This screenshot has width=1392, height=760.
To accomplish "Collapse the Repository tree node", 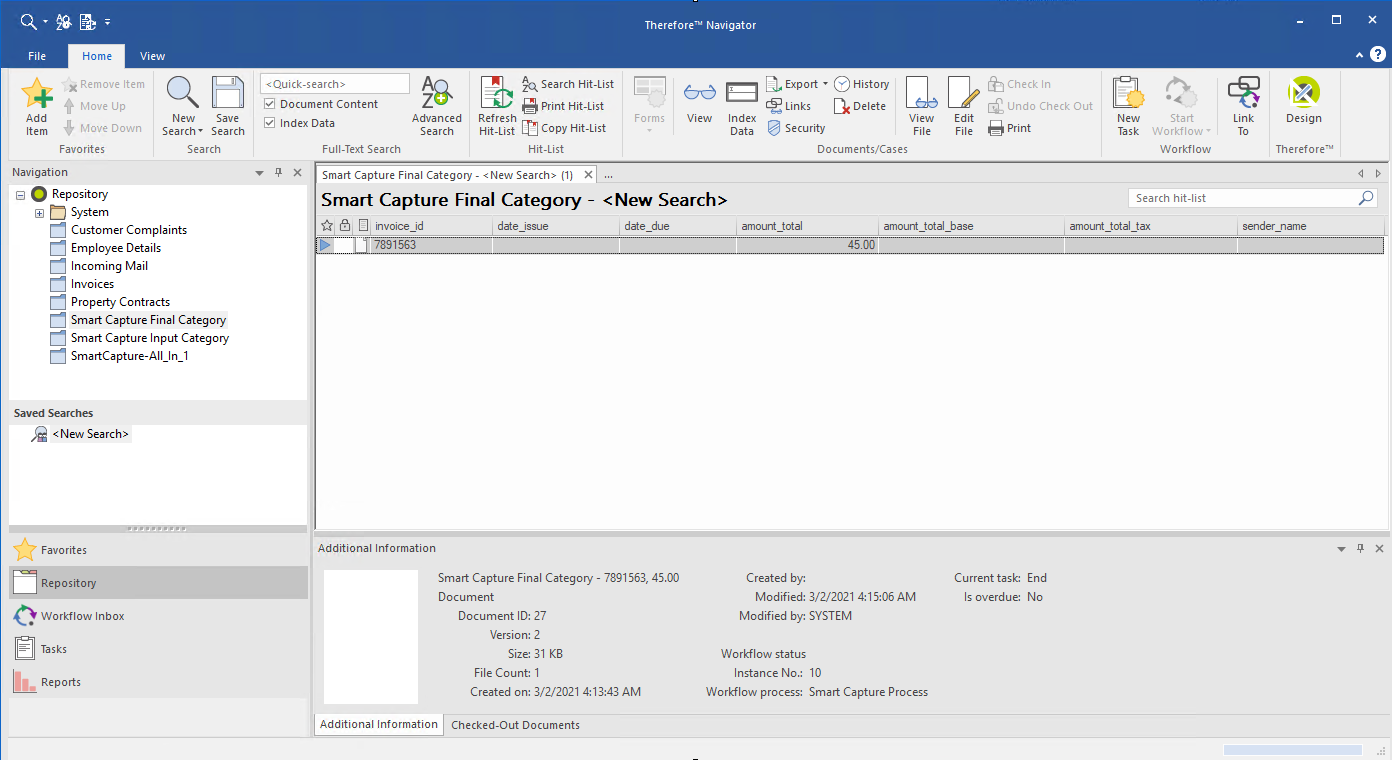I will tap(21, 194).
